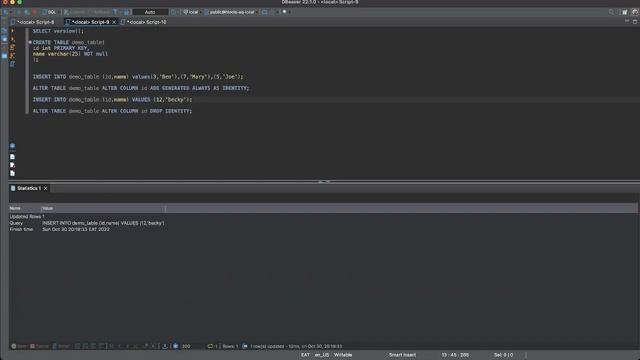The image size is (640, 360).
Task: Click the SELECT version() line in editor
Action: pyautogui.click(x=58, y=31)
